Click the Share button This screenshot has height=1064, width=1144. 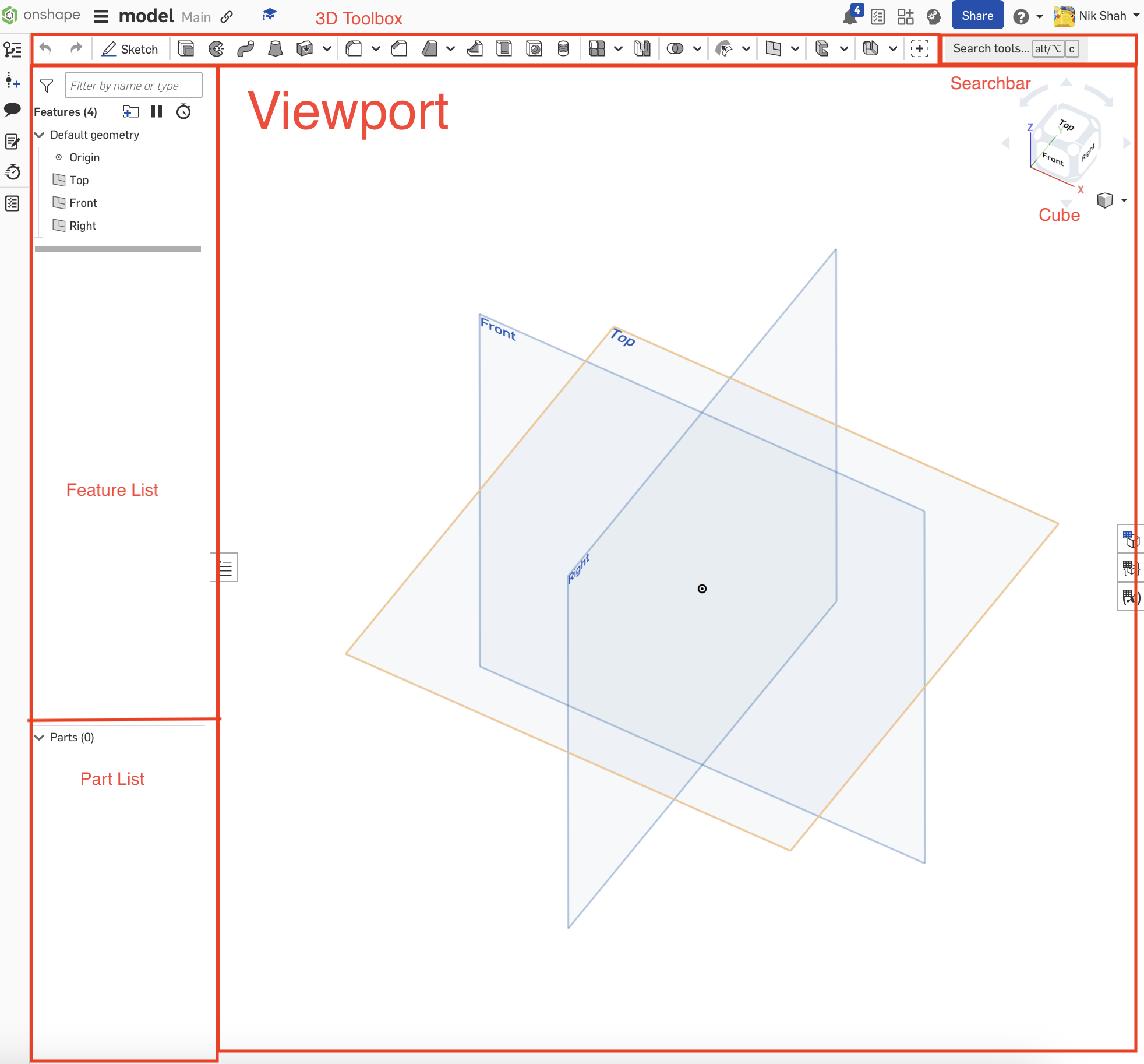977,15
